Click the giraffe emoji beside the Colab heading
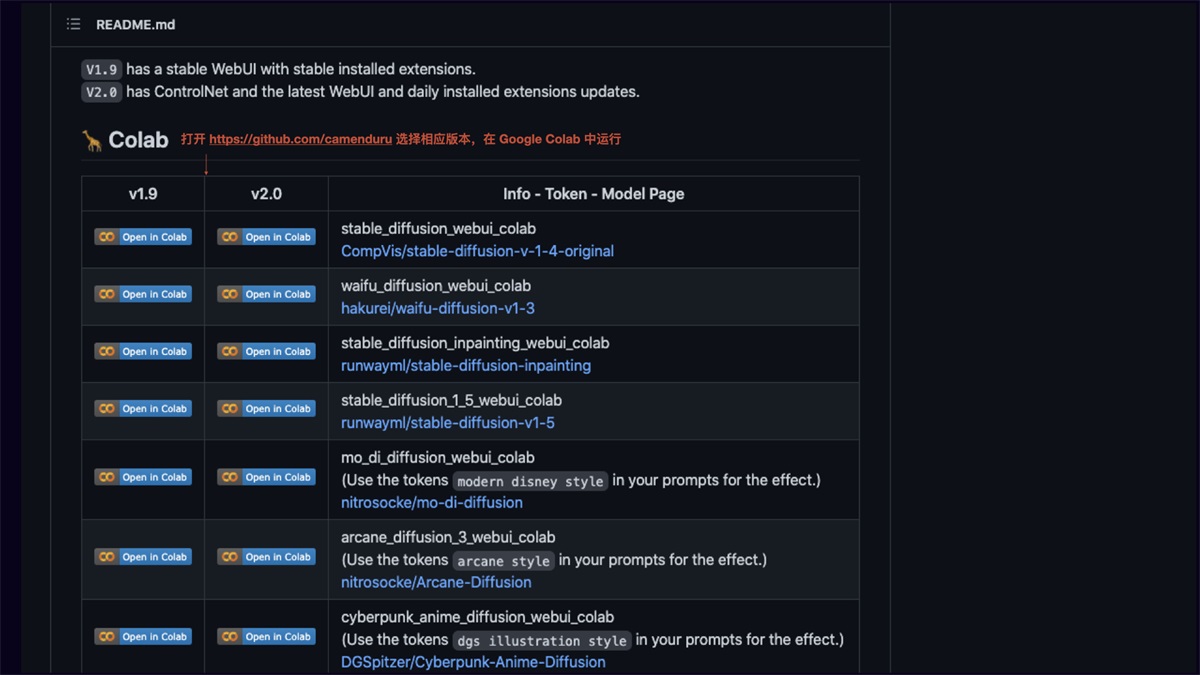1200x675 pixels. pos(91,140)
